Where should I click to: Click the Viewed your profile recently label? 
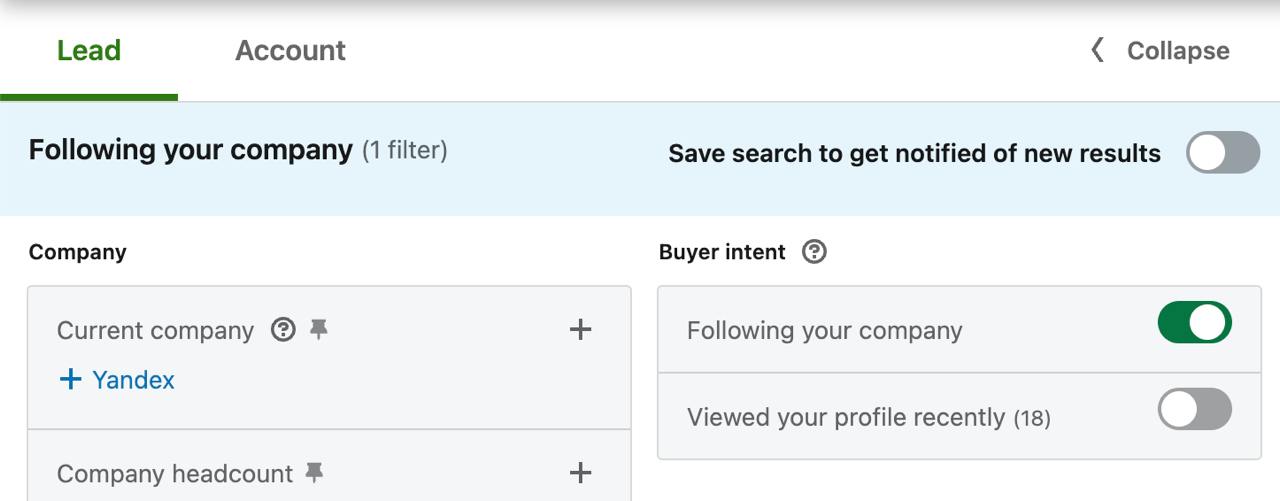click(x=845, y=417)
